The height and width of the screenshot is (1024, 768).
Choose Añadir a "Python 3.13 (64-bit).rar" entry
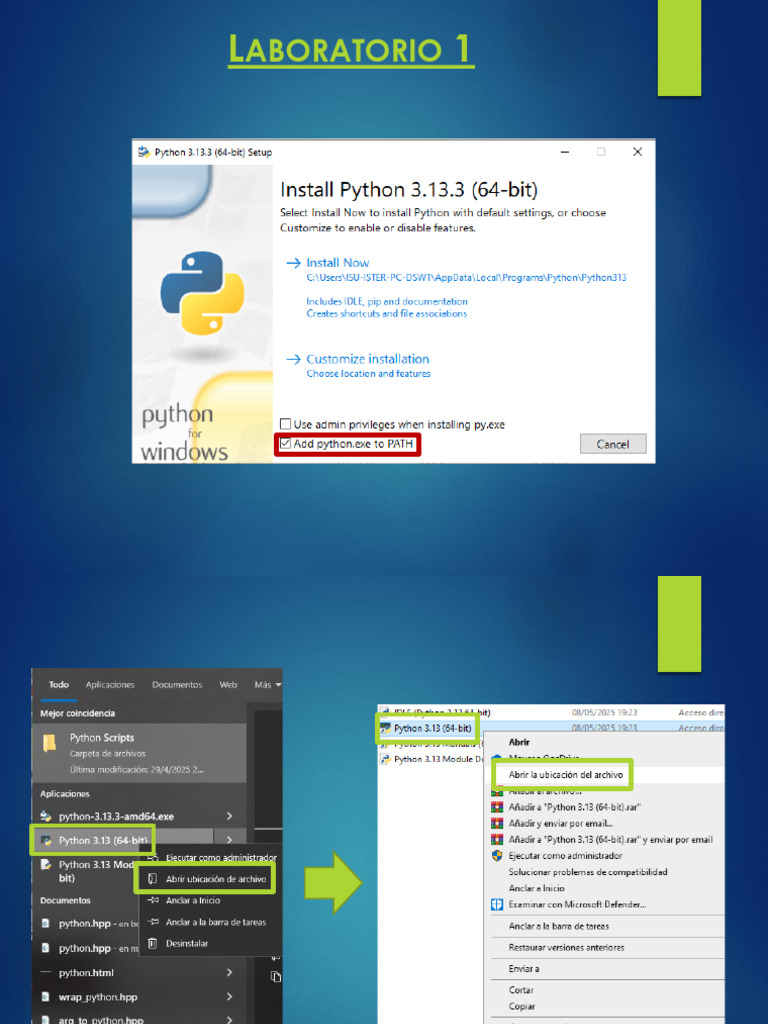[x=575, y=807]
